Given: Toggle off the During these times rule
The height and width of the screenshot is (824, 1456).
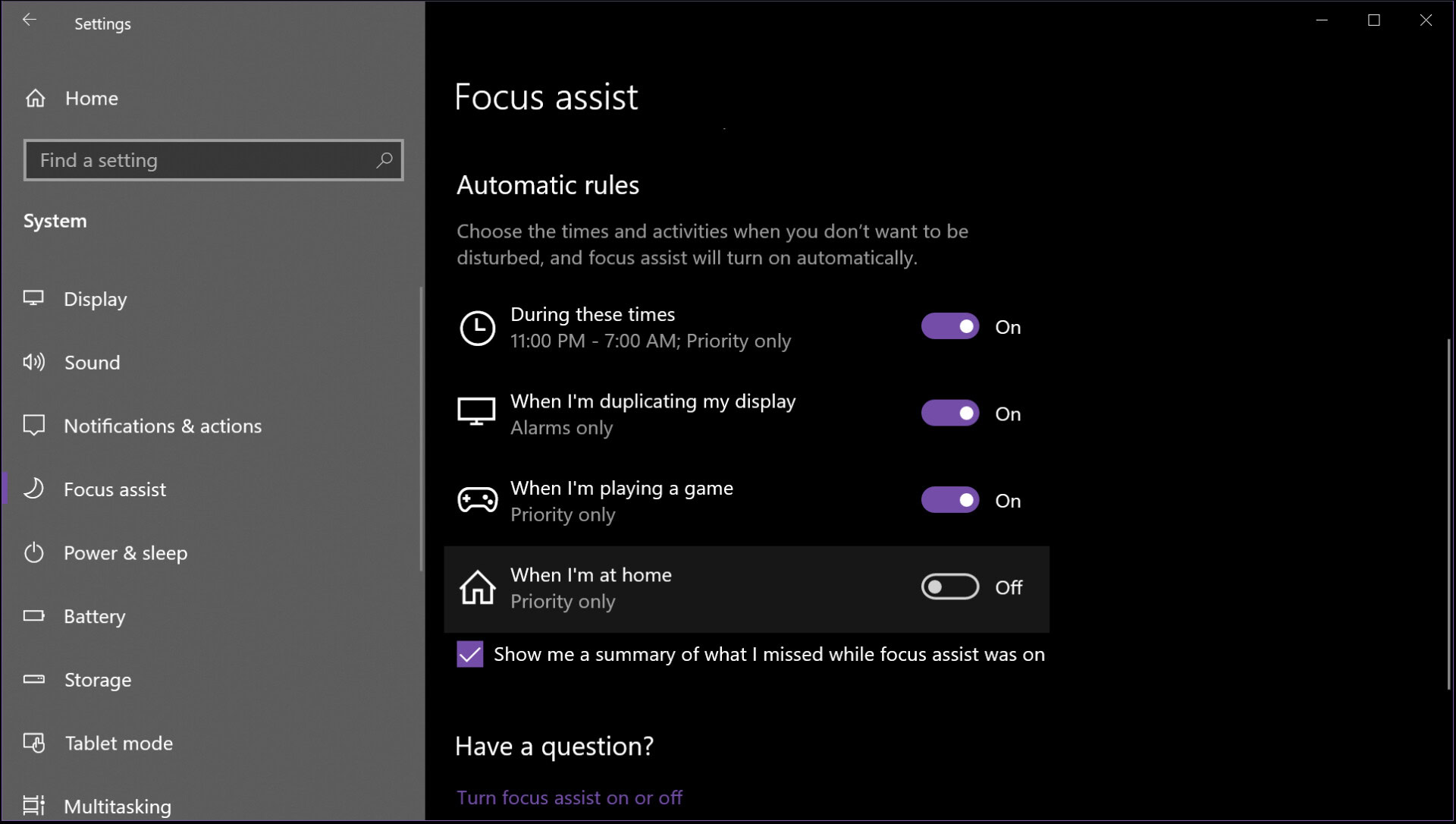Looking at the screenshot, I should (x=949, y=326).
